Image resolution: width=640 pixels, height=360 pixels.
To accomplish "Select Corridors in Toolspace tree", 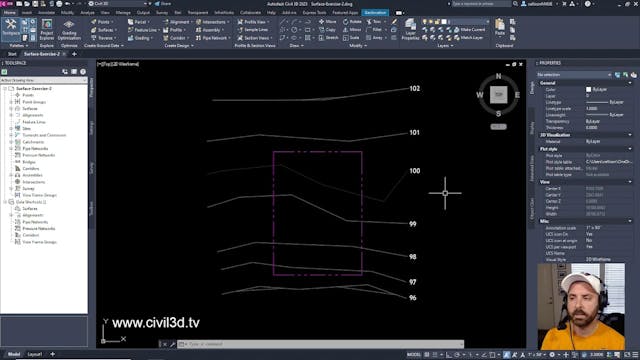I will click(31, 169).
